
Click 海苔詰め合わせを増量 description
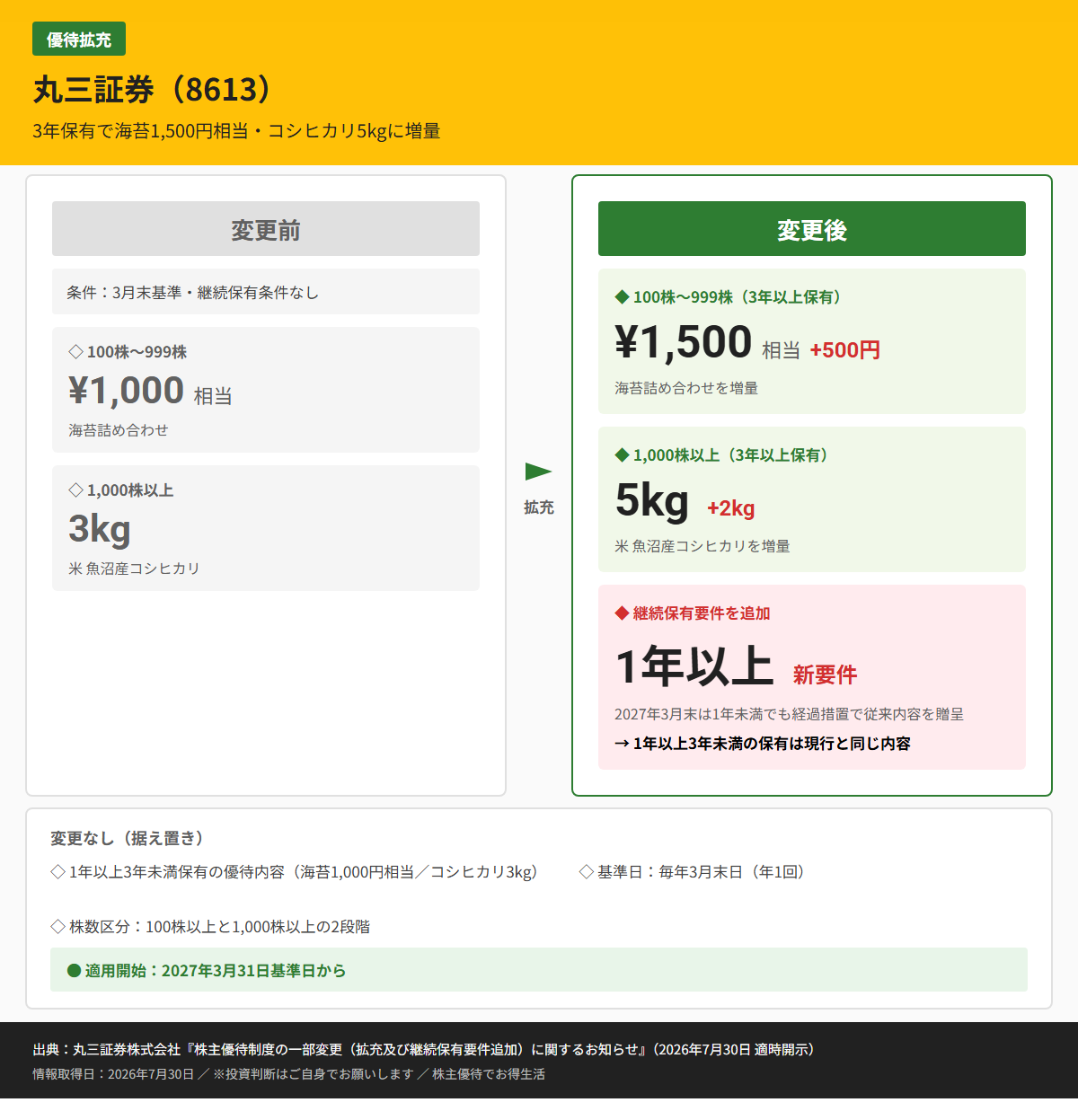pyautogui.click(x=686, y=388)
